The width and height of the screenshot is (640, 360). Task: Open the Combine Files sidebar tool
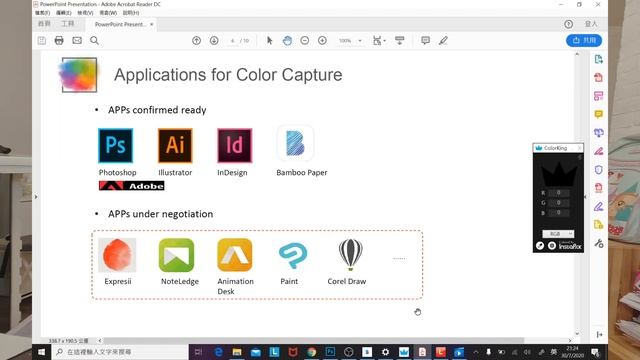click(598, 133)
